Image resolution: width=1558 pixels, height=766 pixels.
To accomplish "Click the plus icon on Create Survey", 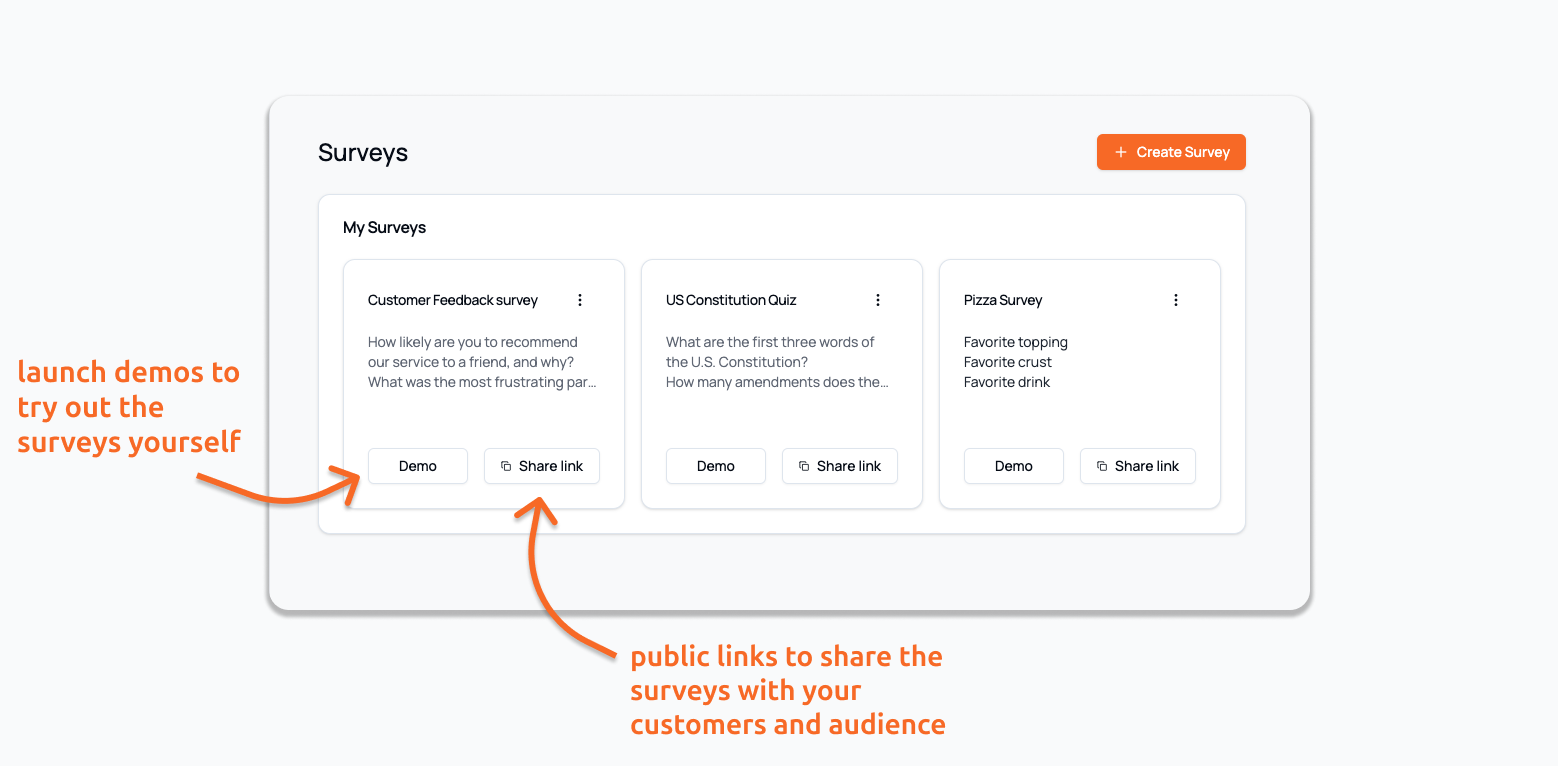I will pos(1120,152).
